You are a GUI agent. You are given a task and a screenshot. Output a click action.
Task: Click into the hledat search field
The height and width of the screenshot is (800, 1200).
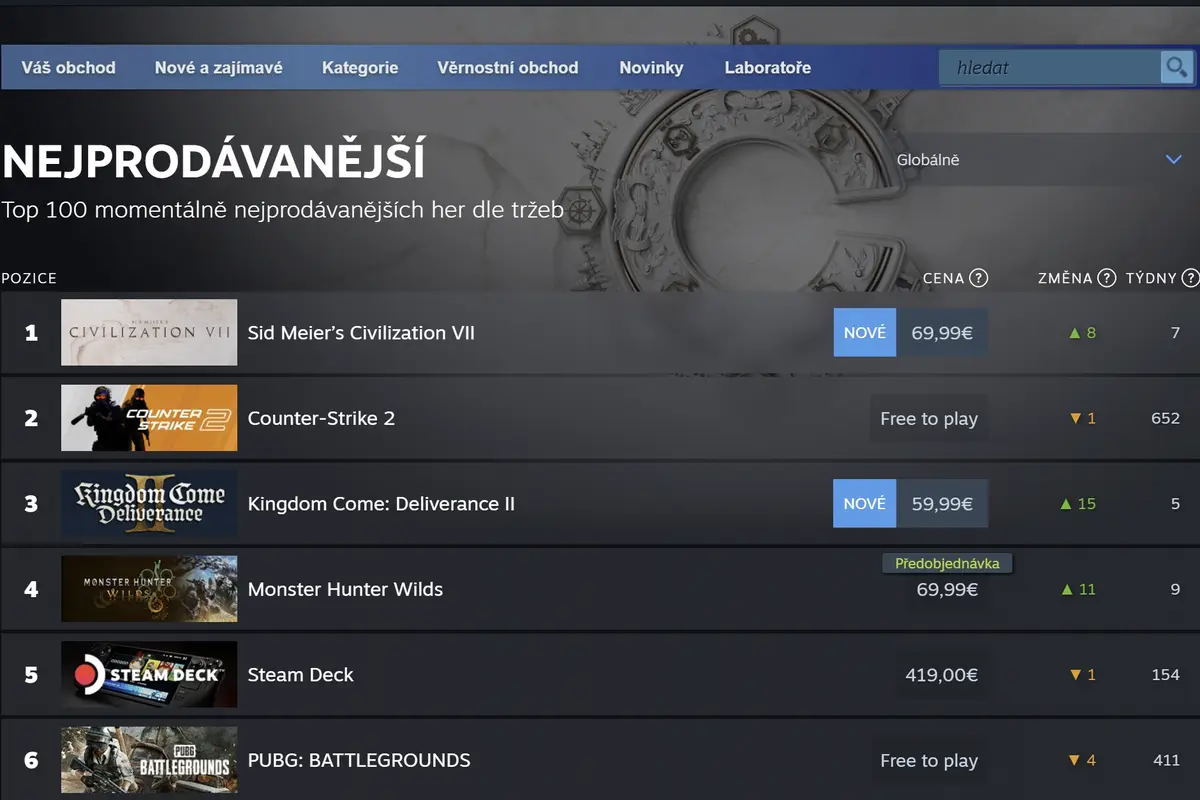[x=1048, y=68]
